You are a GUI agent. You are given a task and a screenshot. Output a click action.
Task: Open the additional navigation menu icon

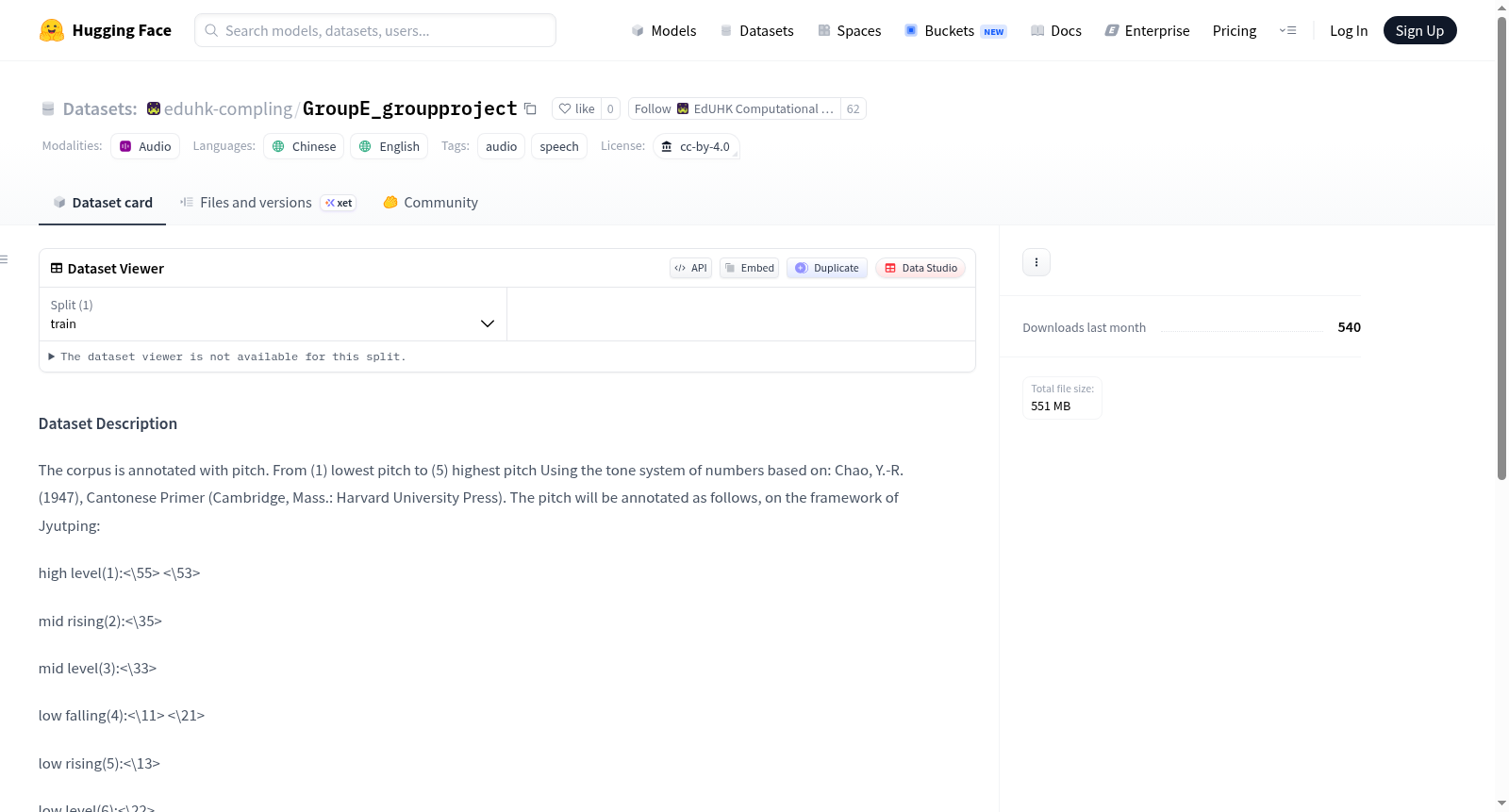click(x=1287, y=31)
